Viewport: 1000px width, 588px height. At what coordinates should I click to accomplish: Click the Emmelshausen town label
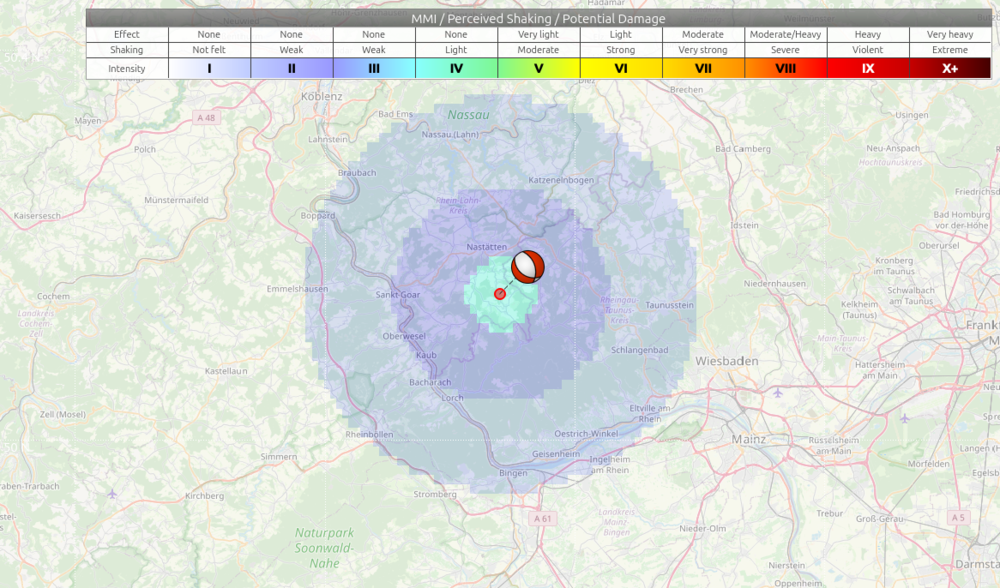[x=297, y=289]
